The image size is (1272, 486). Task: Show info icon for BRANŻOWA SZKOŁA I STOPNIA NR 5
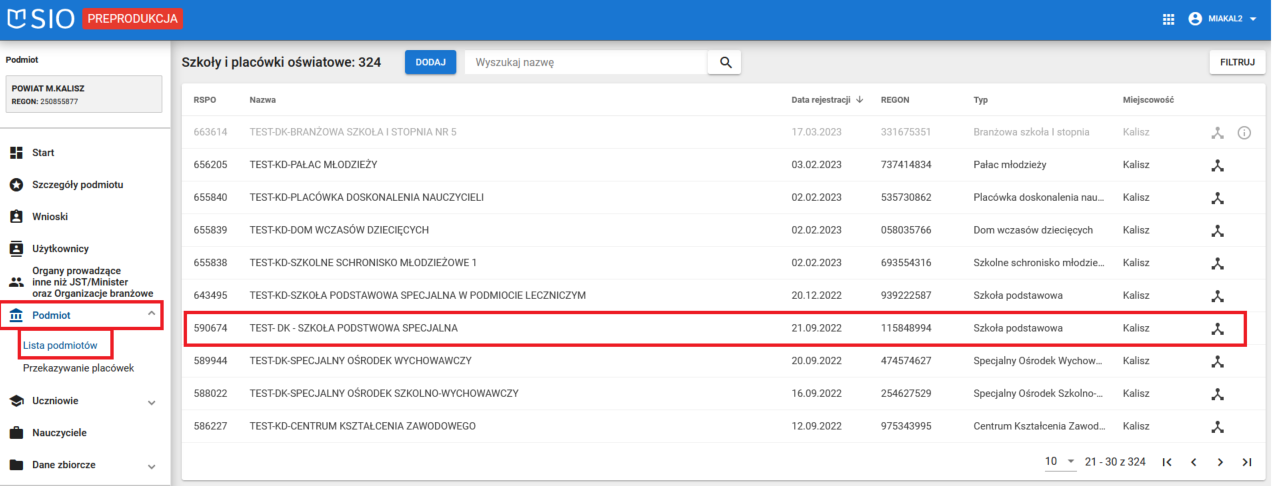pyautogui.click(x=1245, y=132)
